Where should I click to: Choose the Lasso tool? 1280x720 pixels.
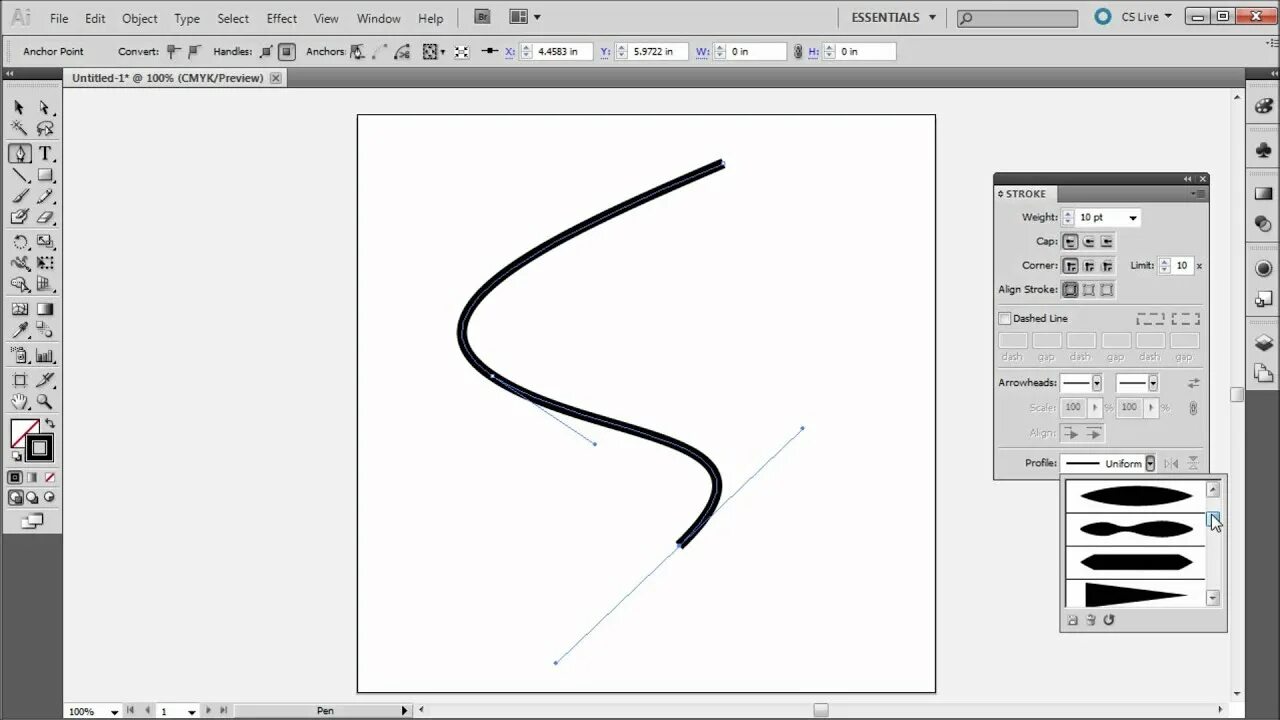click(45, 129)
